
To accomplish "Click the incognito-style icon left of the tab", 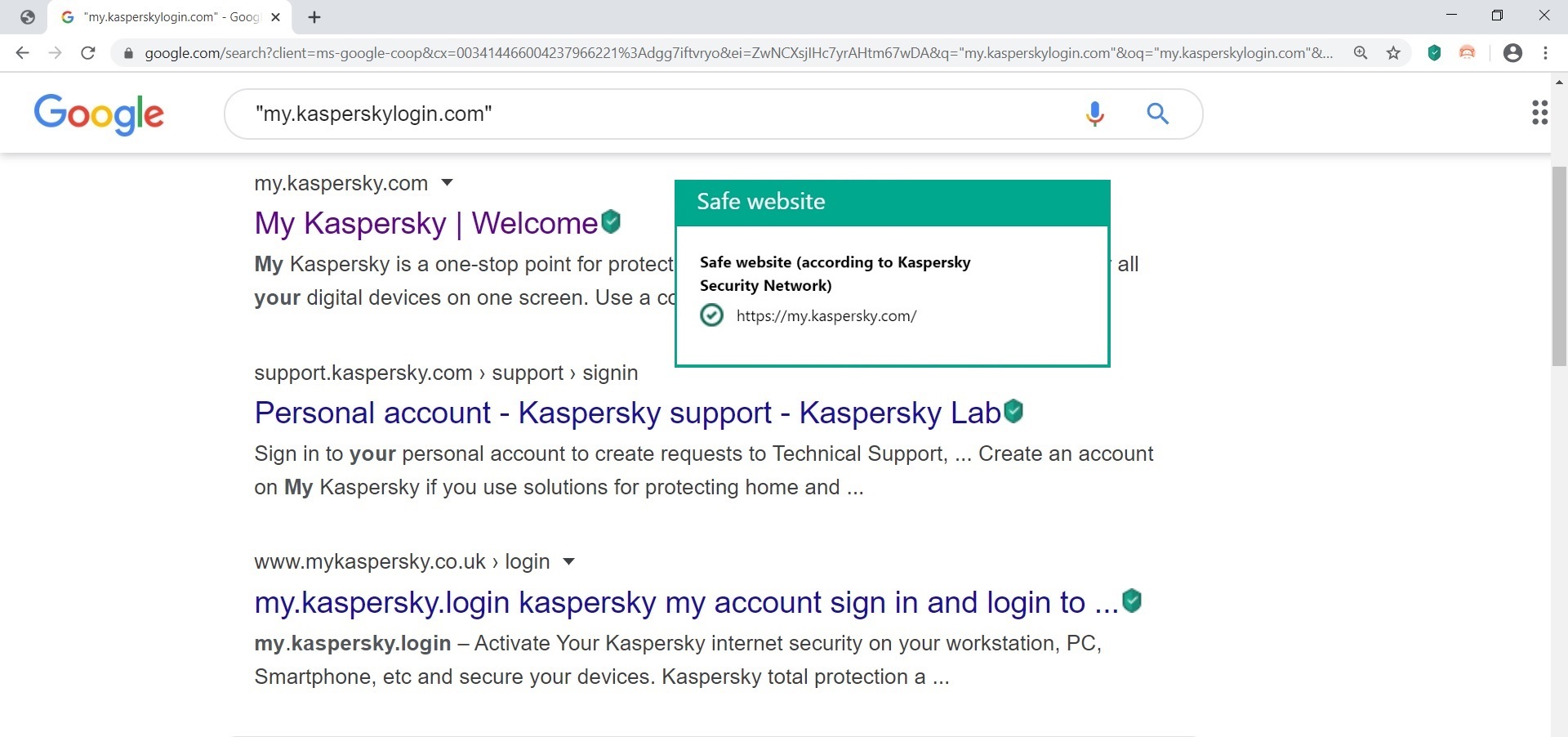I will [x=28, y=17].
